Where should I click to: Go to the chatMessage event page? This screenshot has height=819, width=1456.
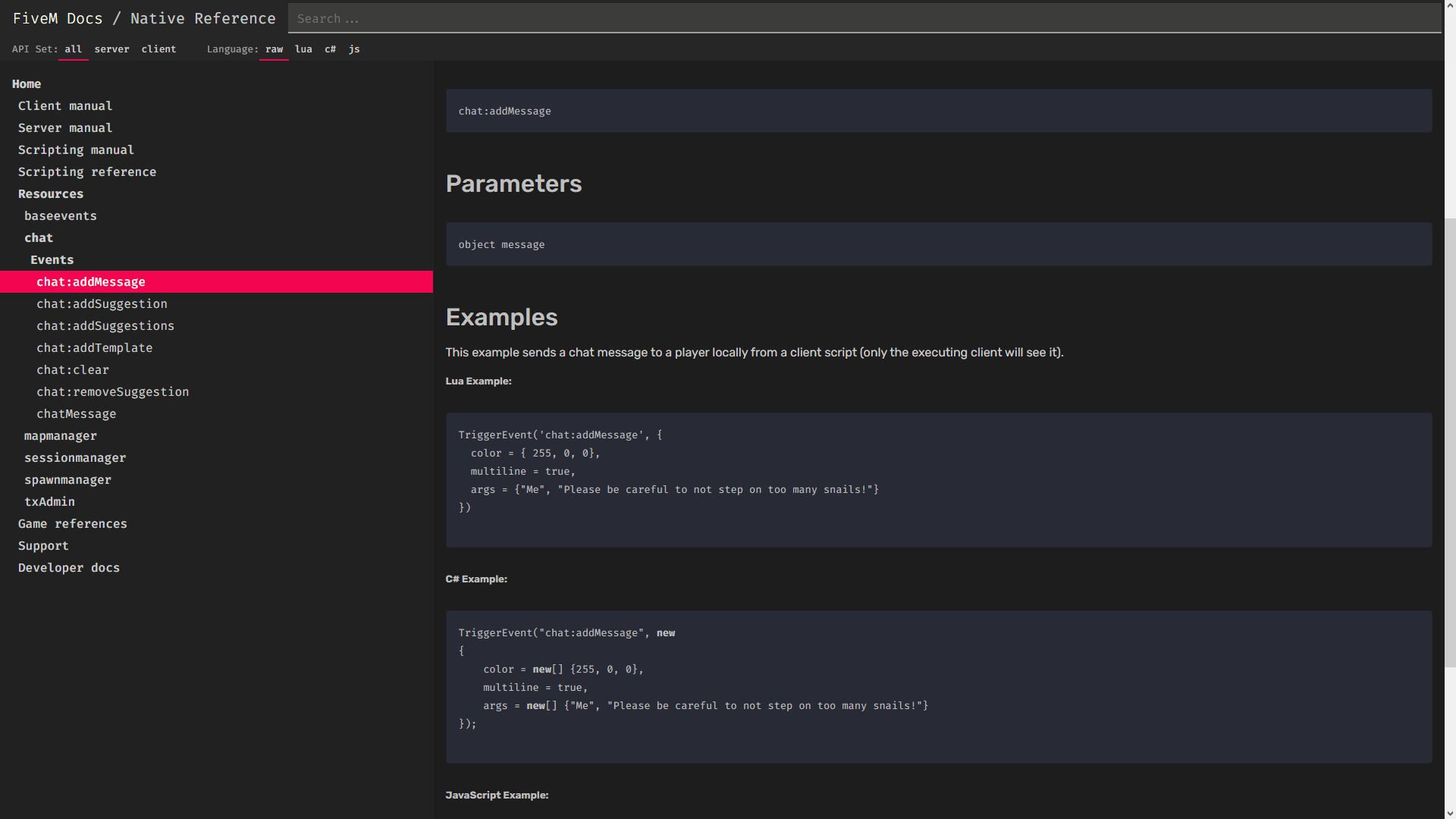(x=77, y=414)
